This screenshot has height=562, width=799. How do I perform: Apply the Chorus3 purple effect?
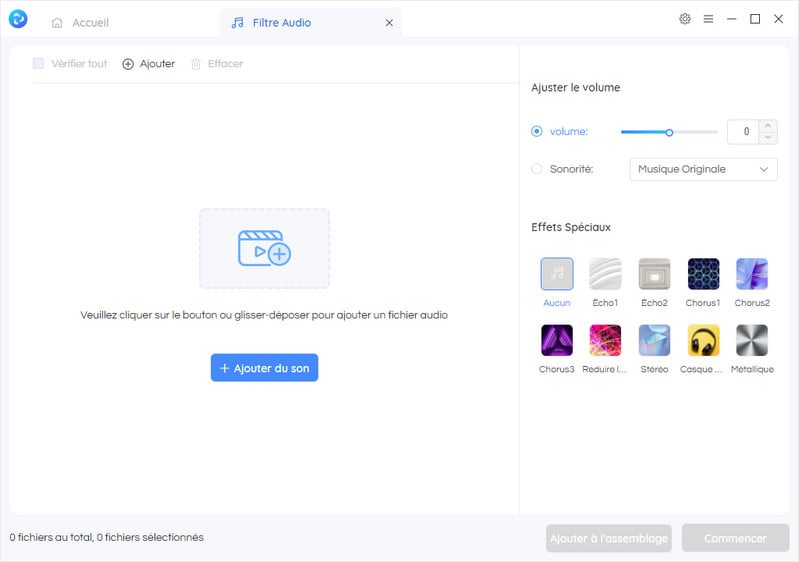(556, 340)
